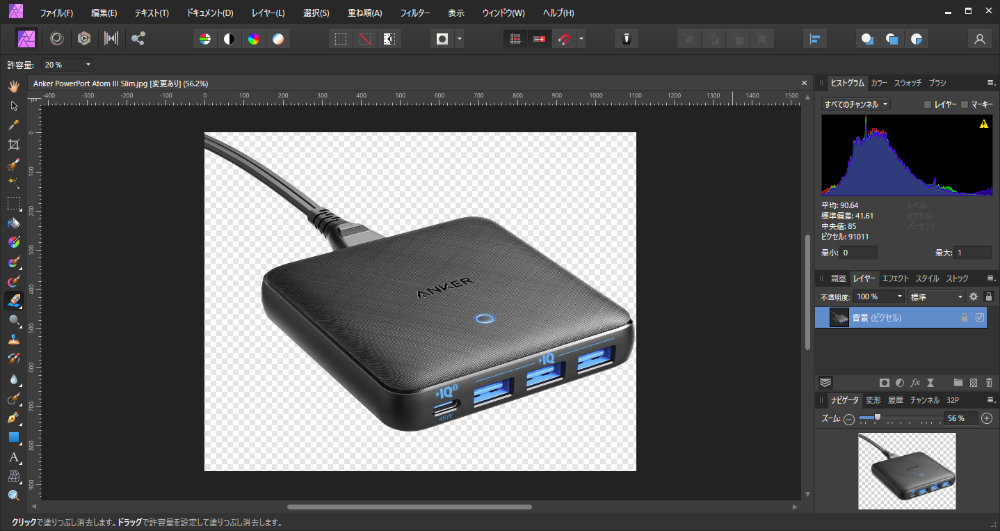Switch to the カラー tab
Viewport: 1000px width, 531px height.
[x=879, y=83]
